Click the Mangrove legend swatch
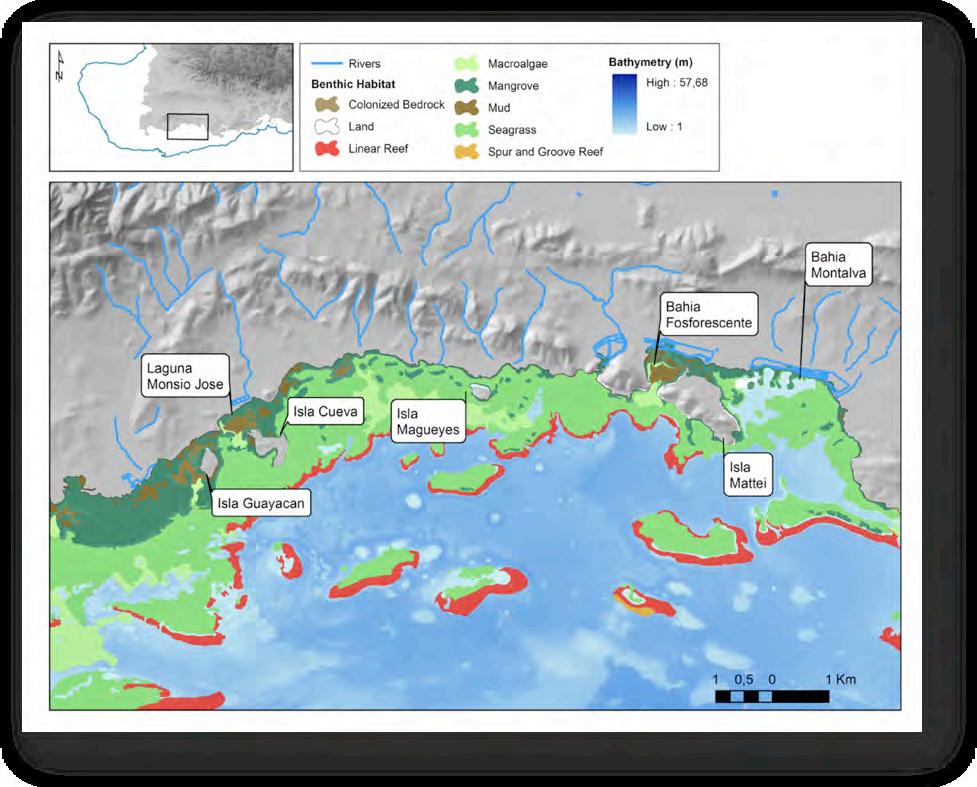The image size is (977, 787). (x=466, y=85)
